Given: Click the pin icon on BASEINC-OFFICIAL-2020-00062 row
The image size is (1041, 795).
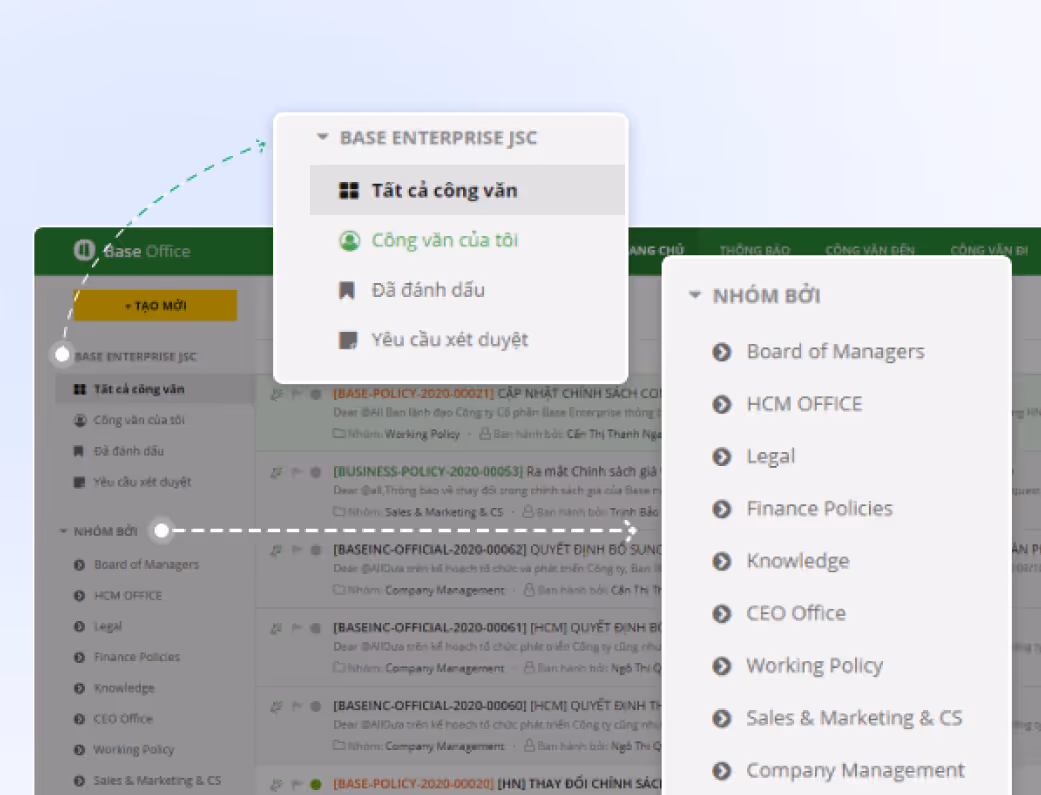Looking at the screenshot, I should (277, 550).
